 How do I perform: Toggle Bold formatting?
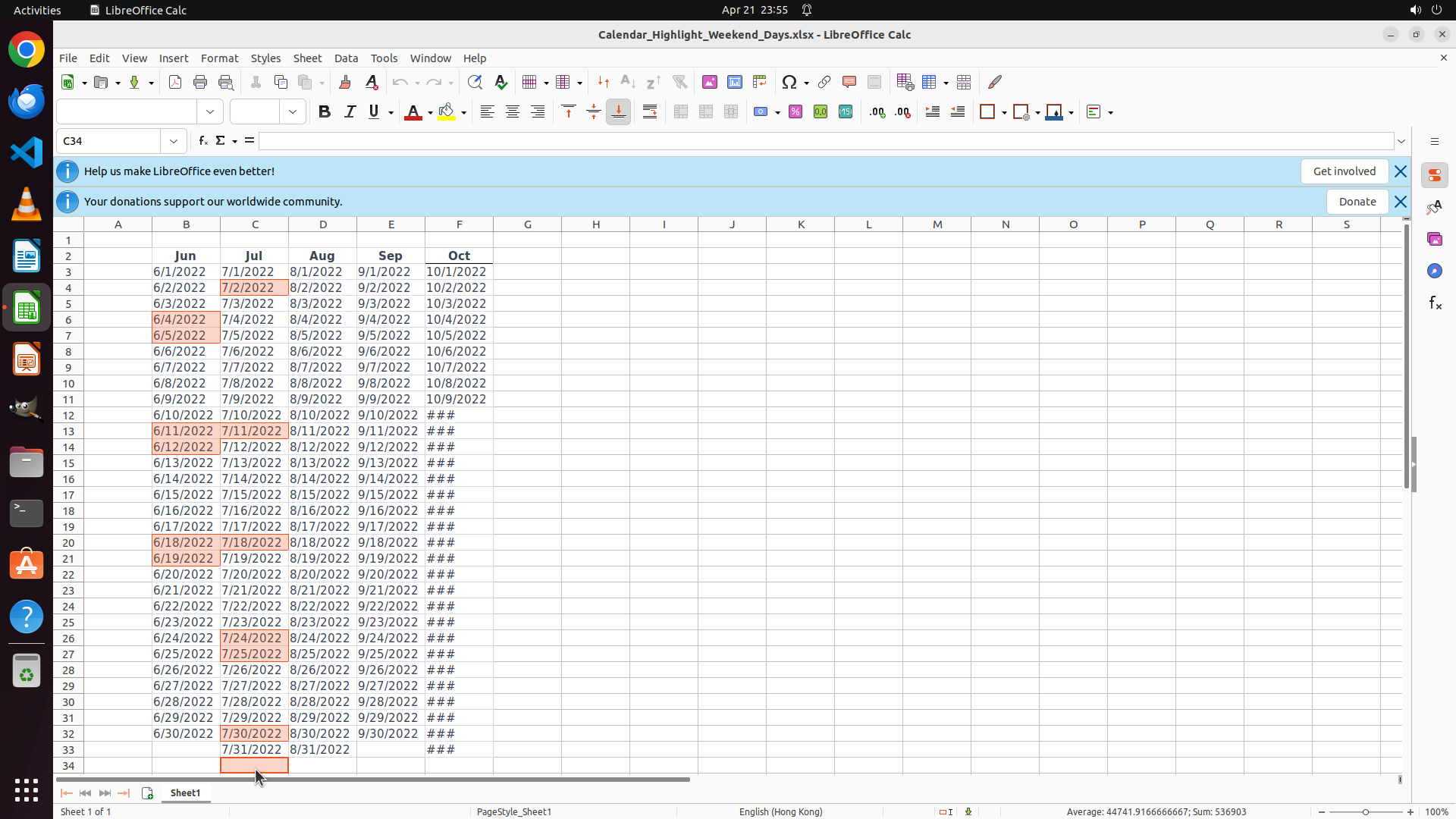tap(325, 112)
